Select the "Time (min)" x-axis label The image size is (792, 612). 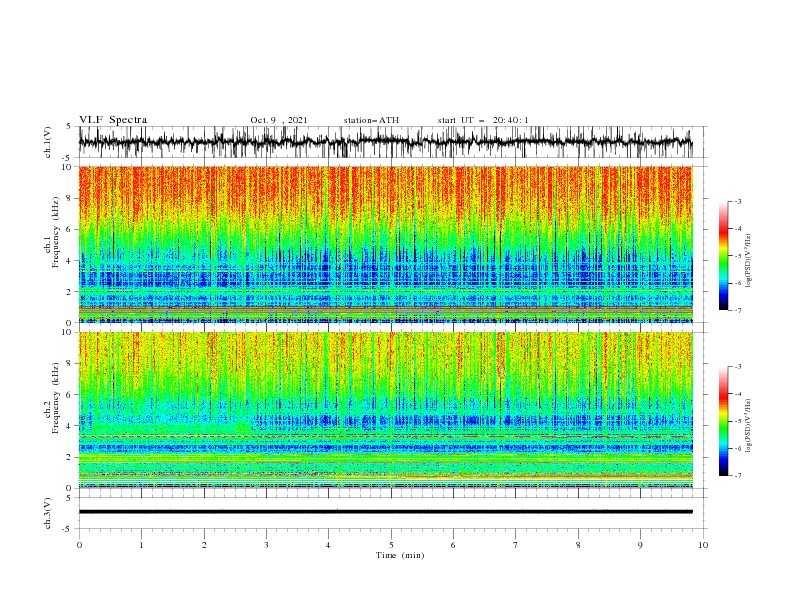pyautogui.click(x=400, y=555)
